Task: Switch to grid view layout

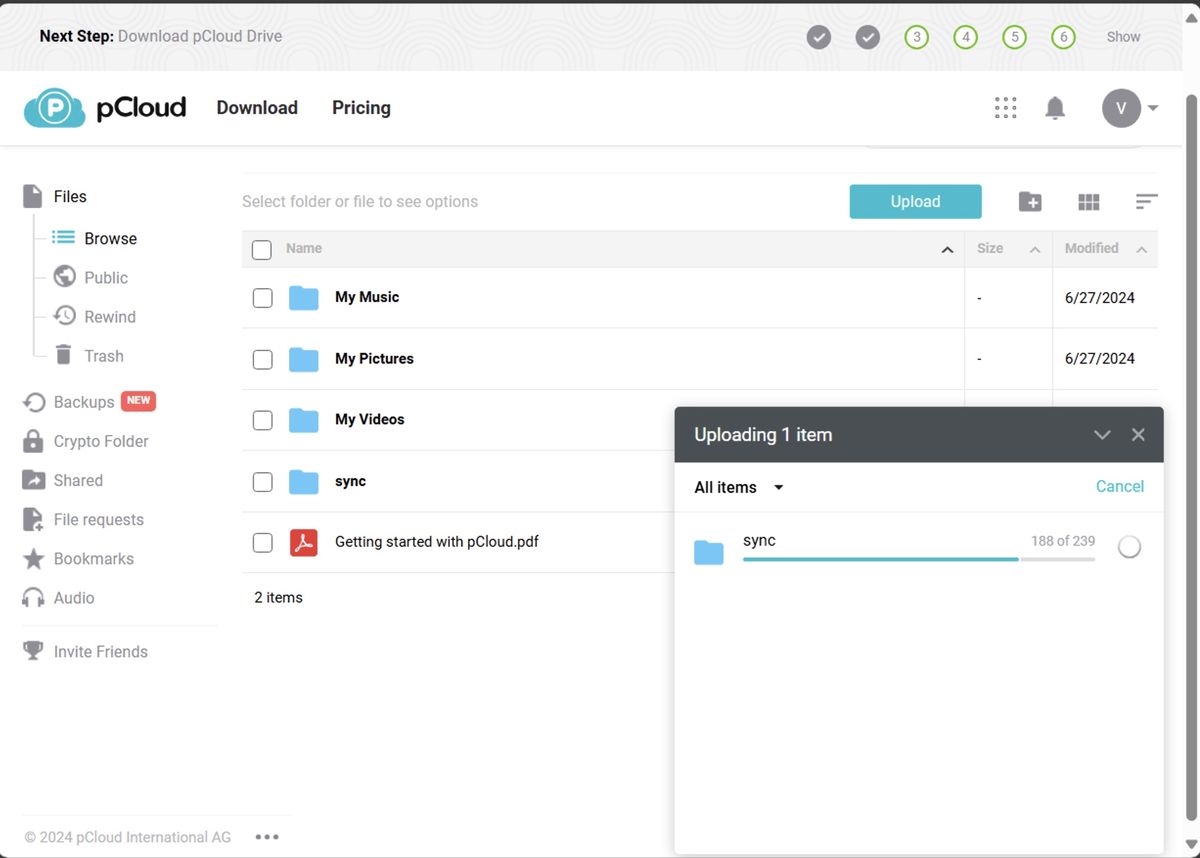Action: coord(1088,201)
